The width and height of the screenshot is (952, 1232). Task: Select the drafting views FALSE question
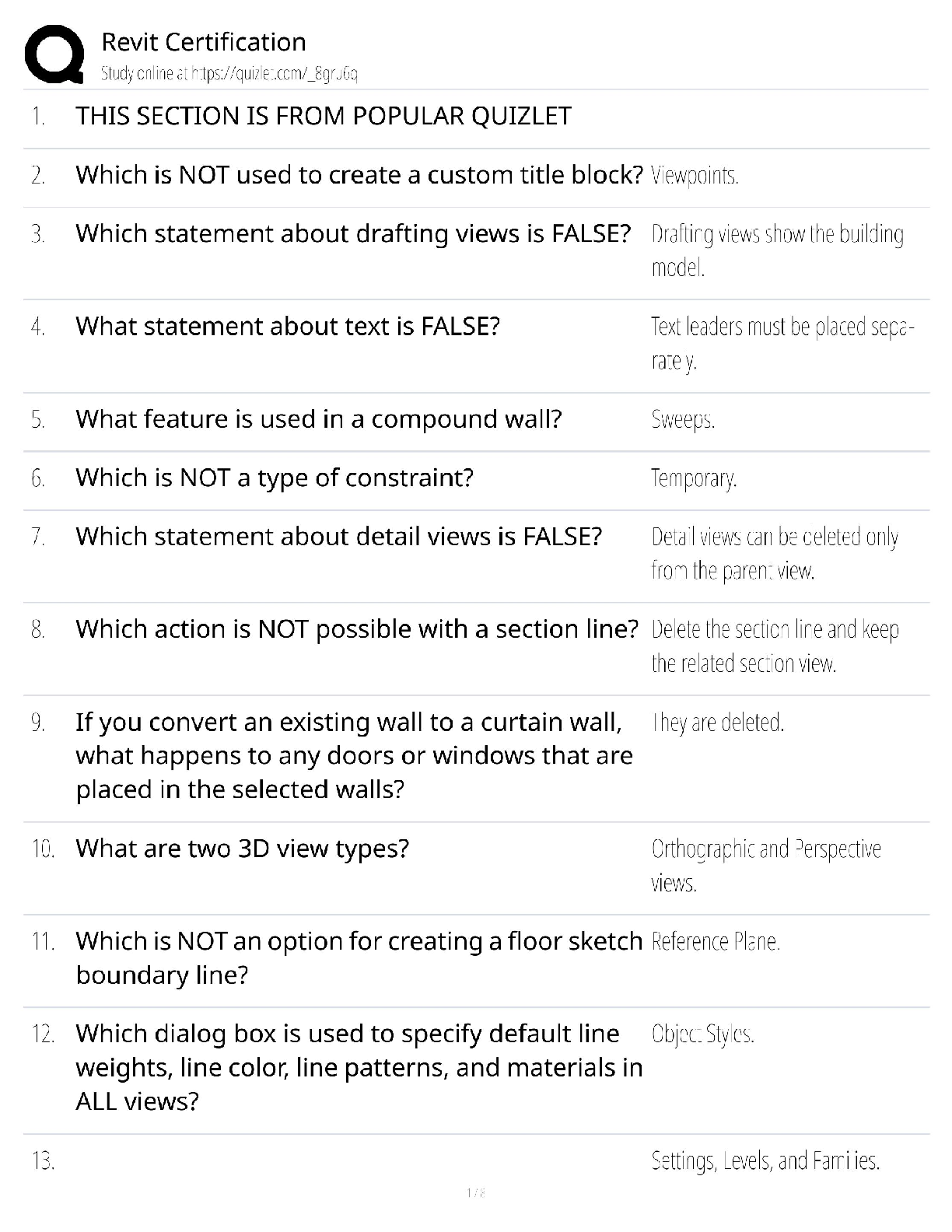[353, 233]
